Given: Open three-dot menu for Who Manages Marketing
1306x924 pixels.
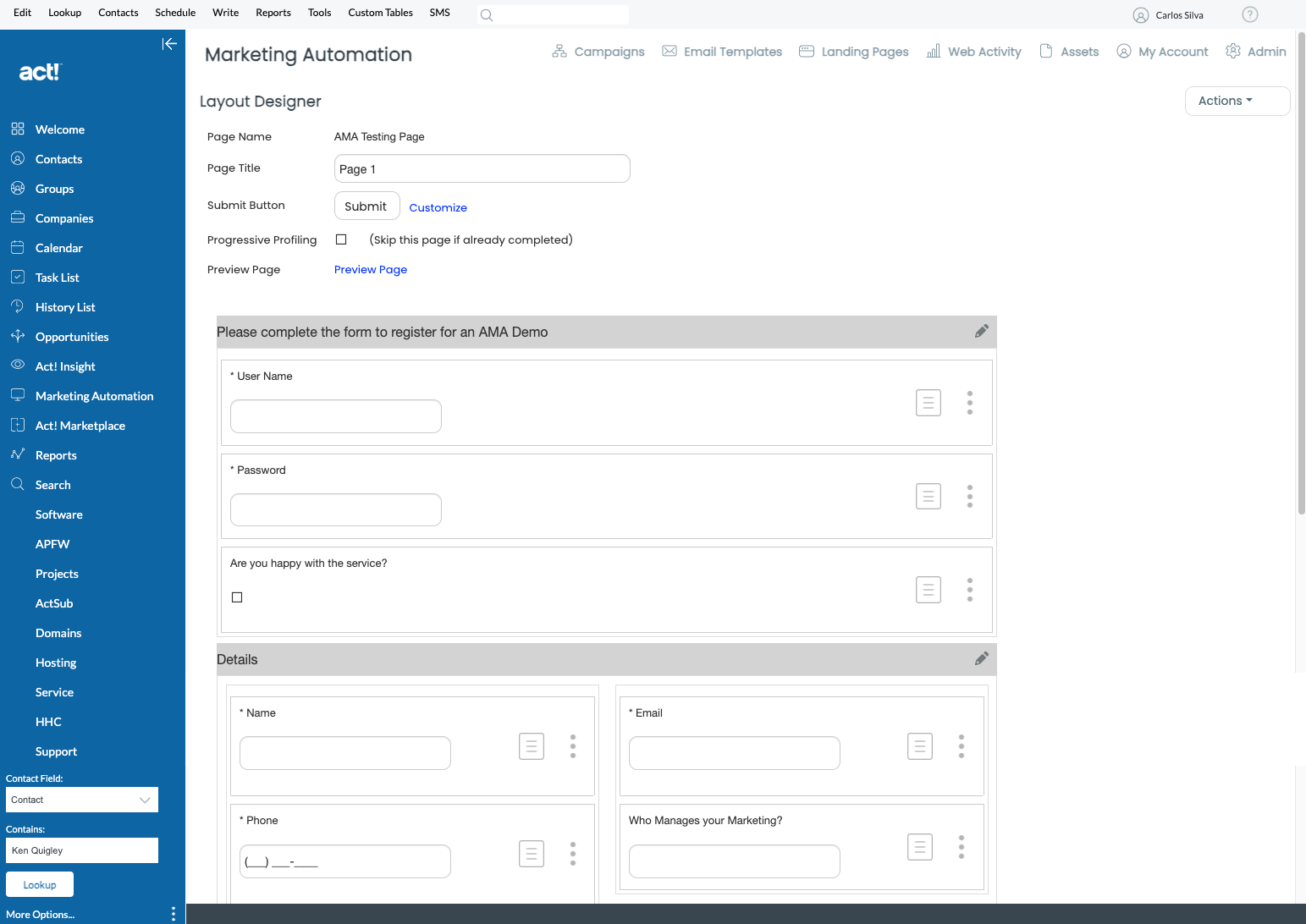Looking at the screenshot, I should tap(962, 847).
